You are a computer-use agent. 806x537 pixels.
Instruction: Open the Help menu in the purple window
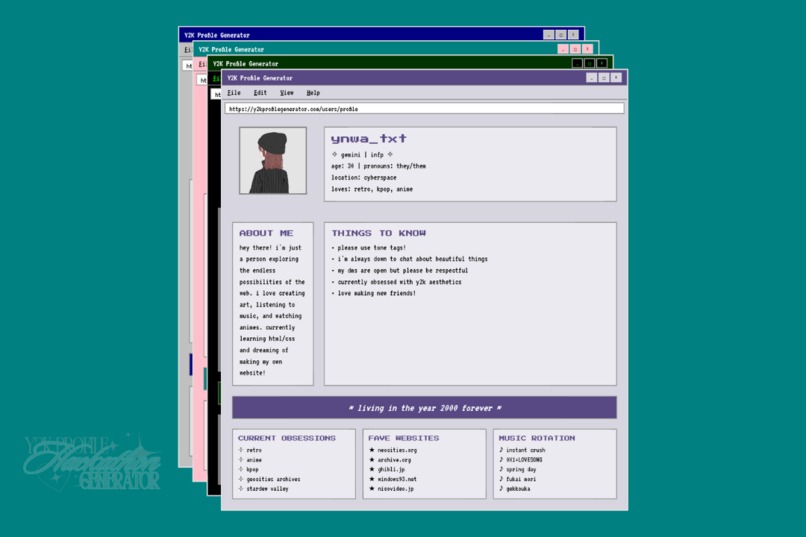point(313,93)
